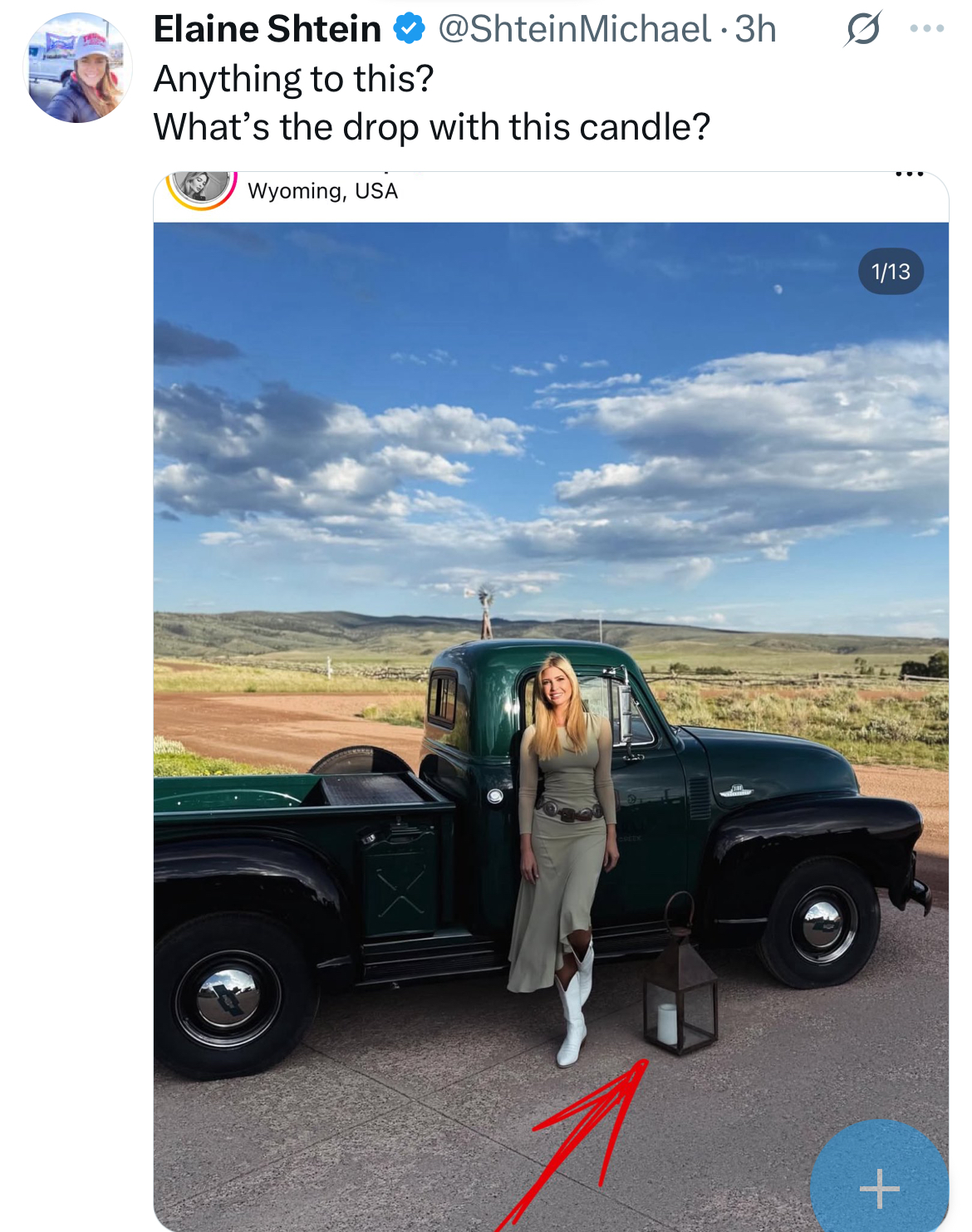Click the tweet text "Anything to this?"
The height and width of the screenshot is (1232, 972).
(x=293, y=79)
